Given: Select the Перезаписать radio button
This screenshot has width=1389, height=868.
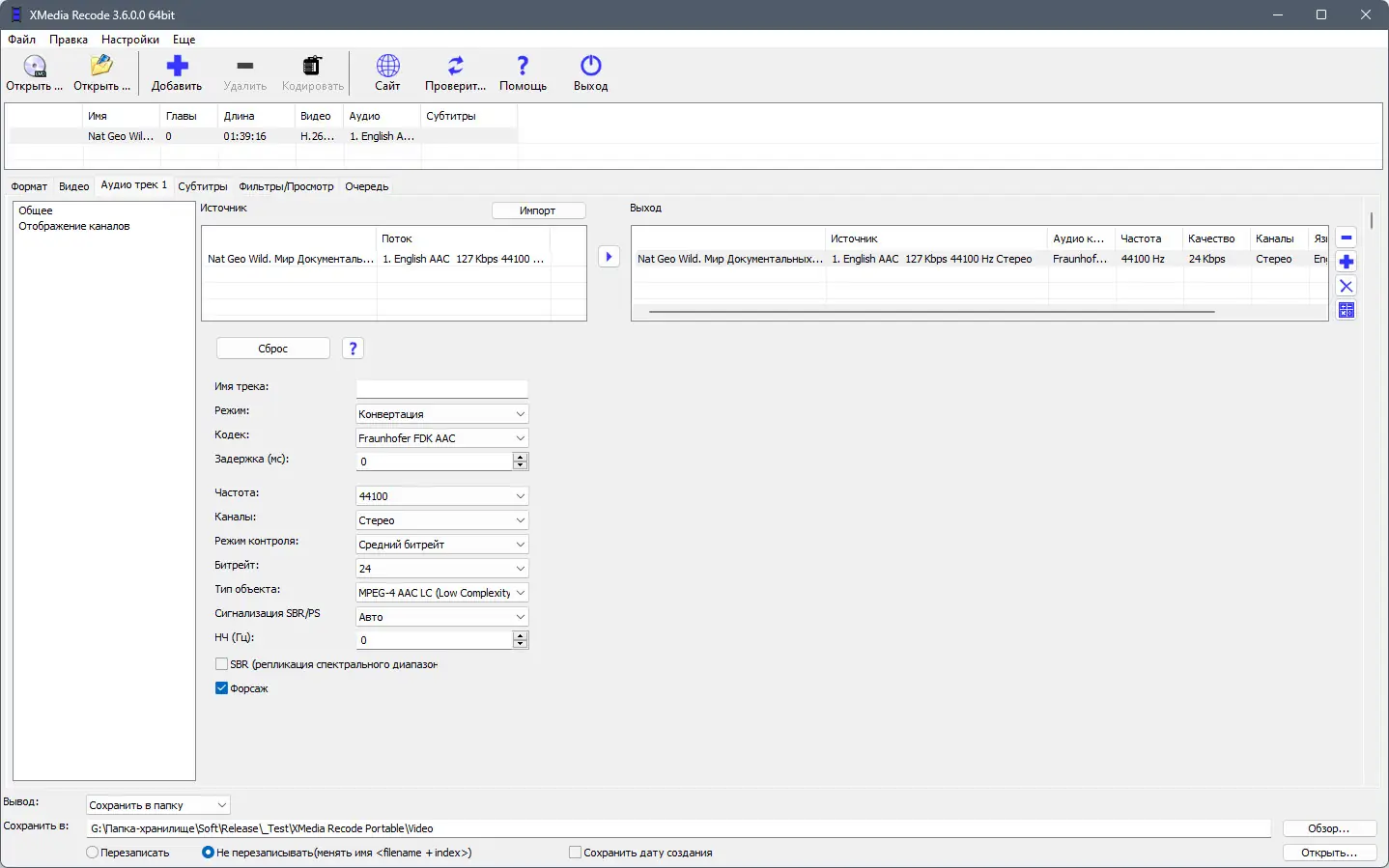Looking at the screenshot, I should pyautogui.click(x=93, y=853).
